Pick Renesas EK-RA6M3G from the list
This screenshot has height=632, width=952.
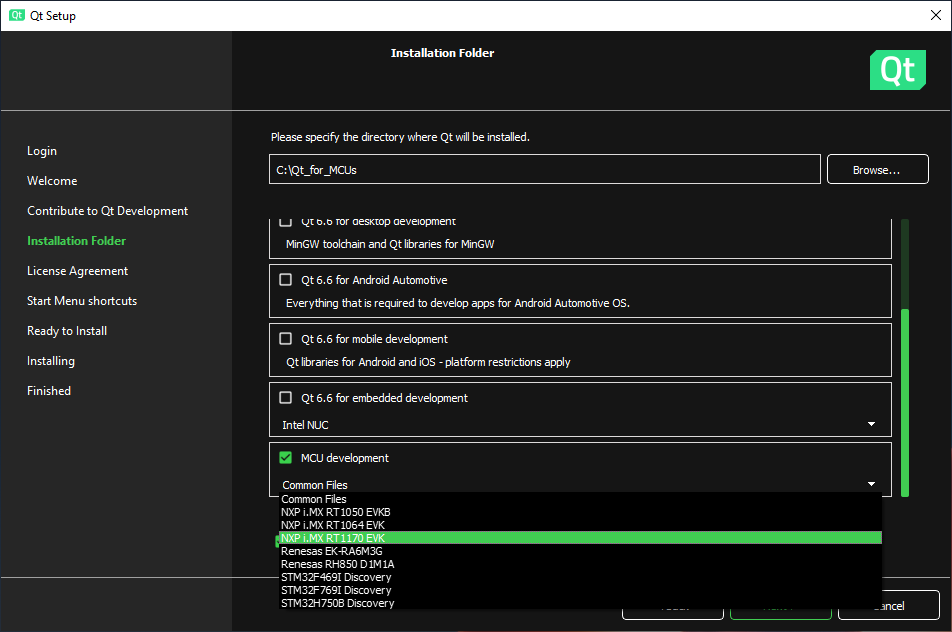coord(332,551)
